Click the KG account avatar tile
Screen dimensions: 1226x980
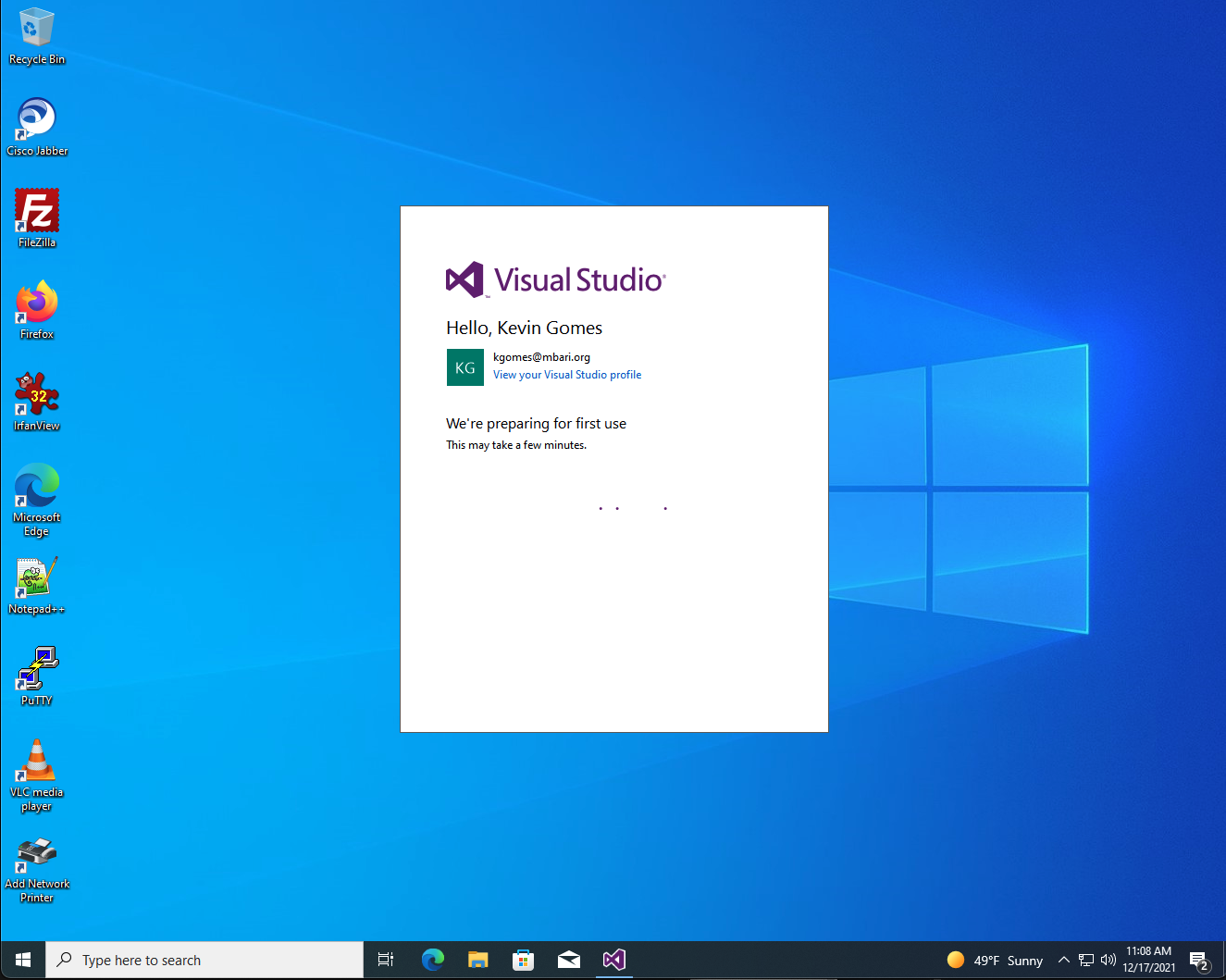(x=465, y=367)
